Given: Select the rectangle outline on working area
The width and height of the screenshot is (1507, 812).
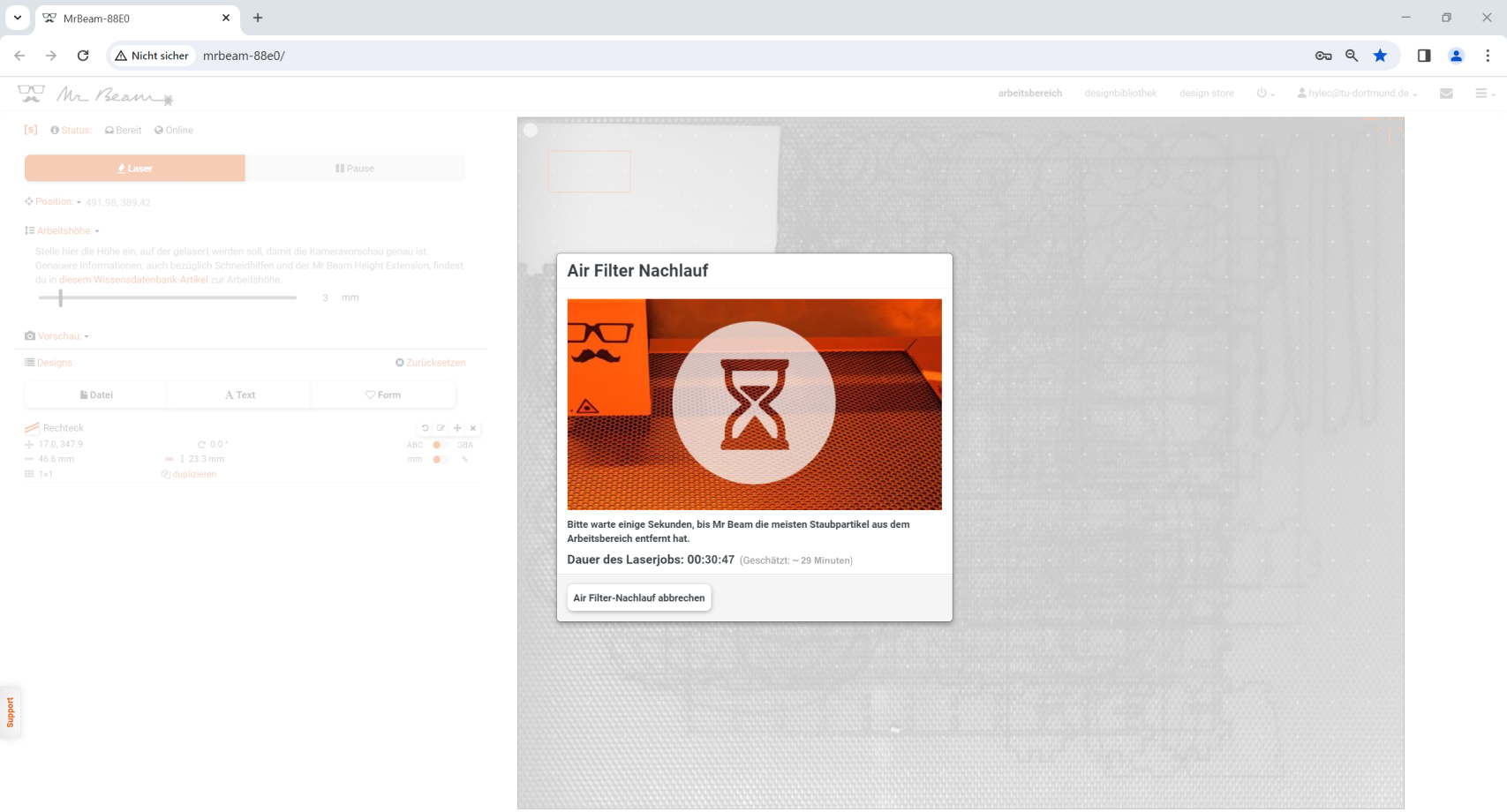Looking at the screenshot, I should (590, 171).
